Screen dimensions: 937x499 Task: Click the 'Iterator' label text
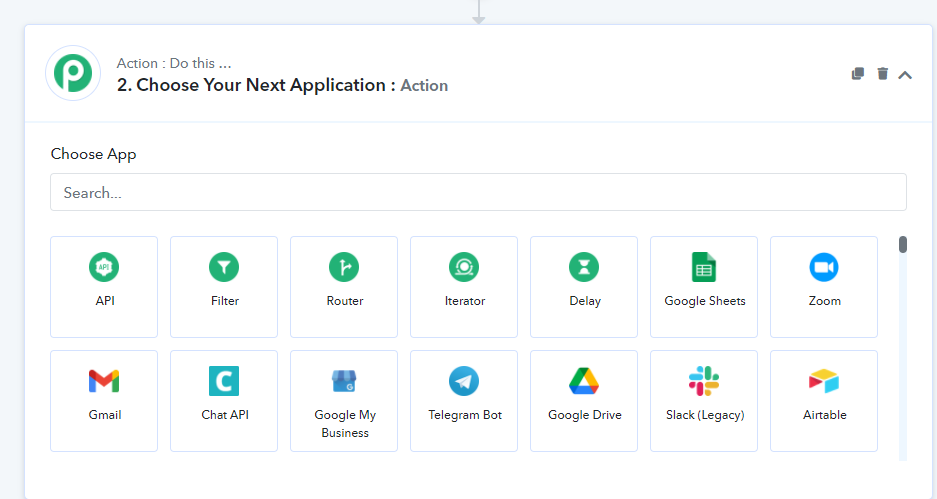click(x=465, y=301)
